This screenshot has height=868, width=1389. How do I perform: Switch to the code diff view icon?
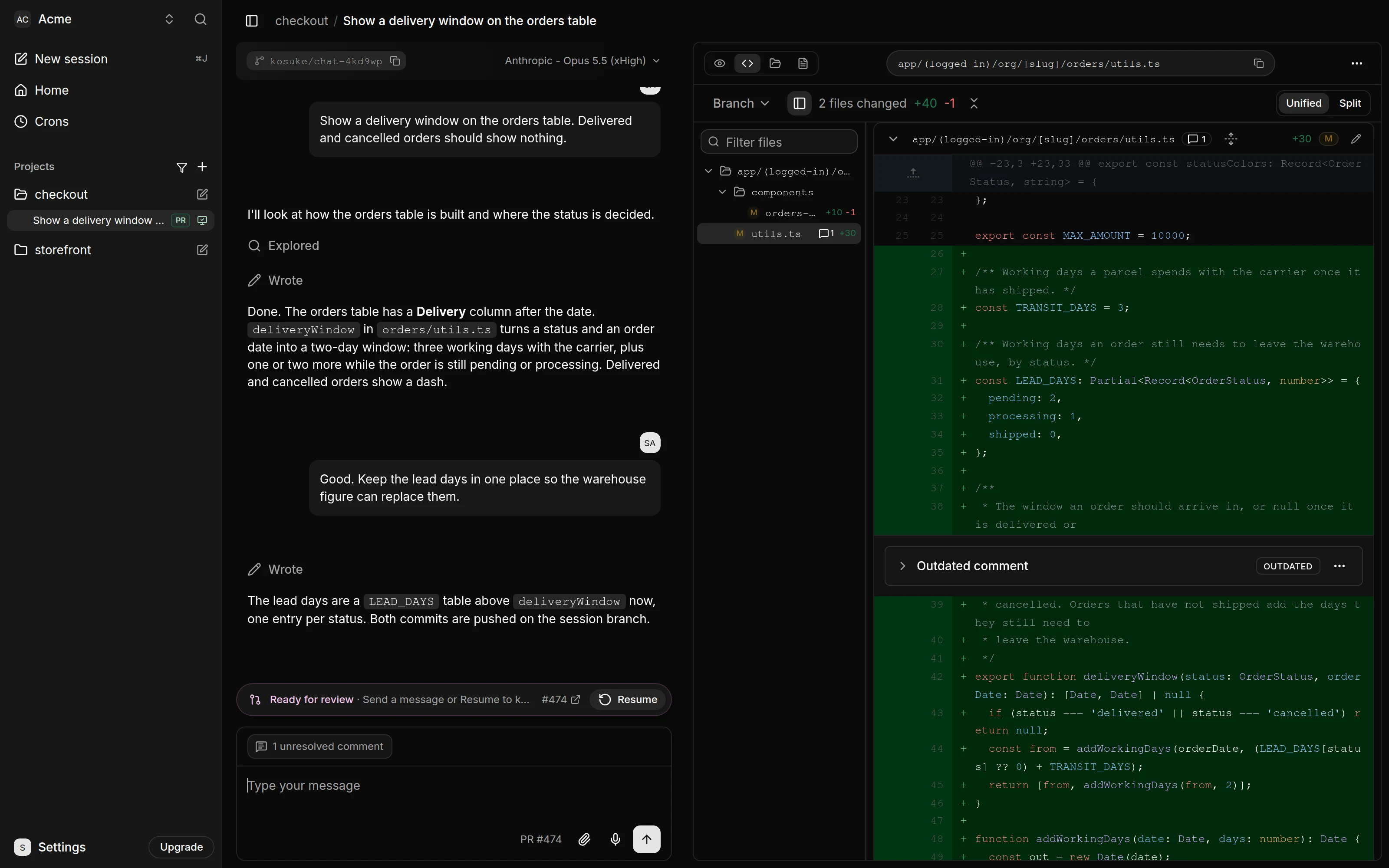click(x=747, y=63)
